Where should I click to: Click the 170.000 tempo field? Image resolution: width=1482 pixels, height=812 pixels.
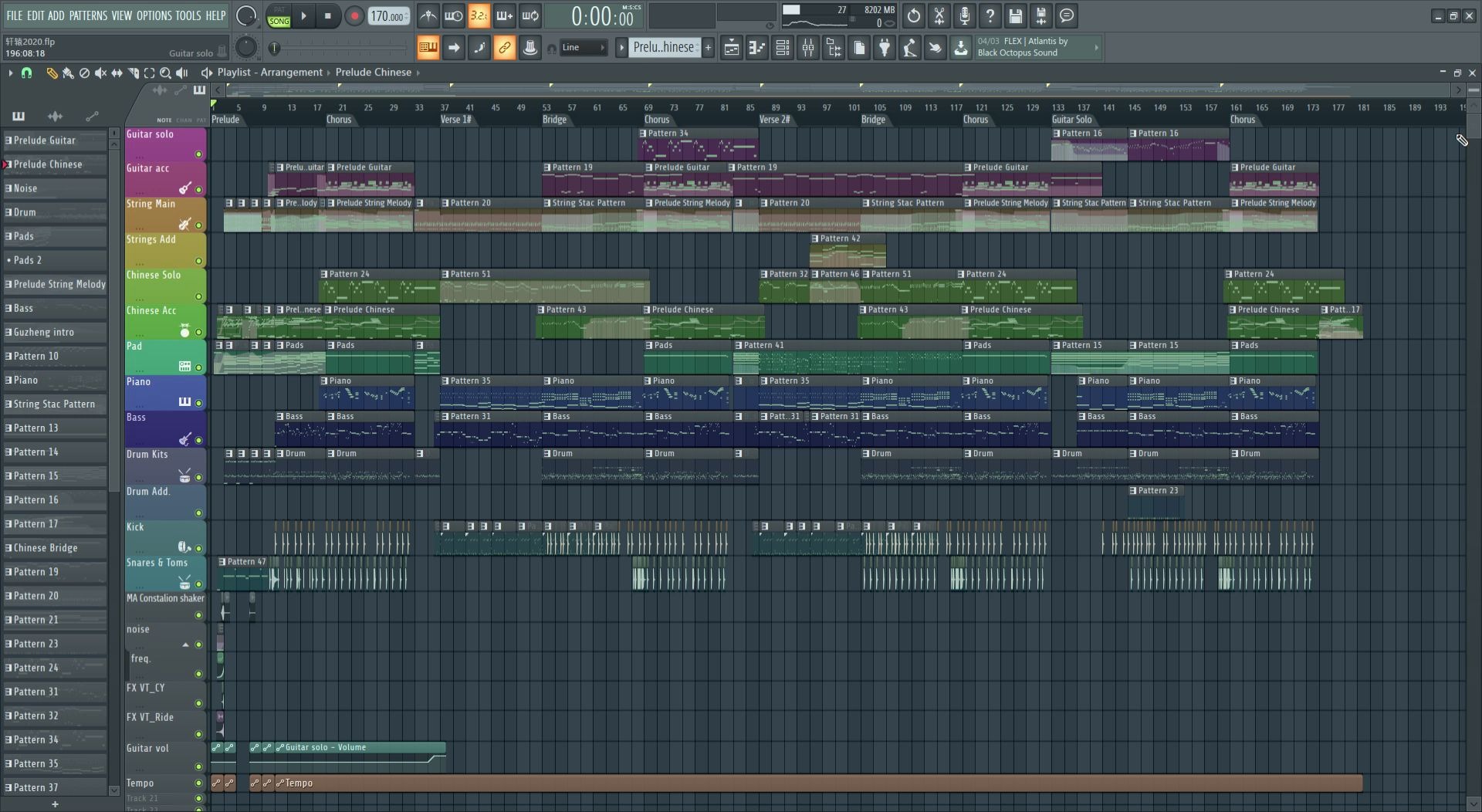pyautogui.click(x=387, y=16)
